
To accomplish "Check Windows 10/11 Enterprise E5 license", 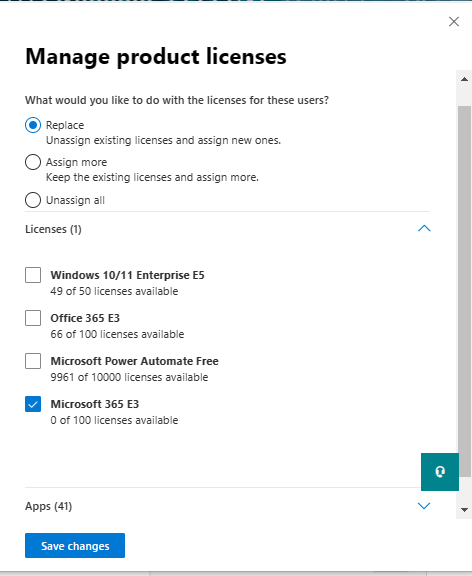I will 33,275.
